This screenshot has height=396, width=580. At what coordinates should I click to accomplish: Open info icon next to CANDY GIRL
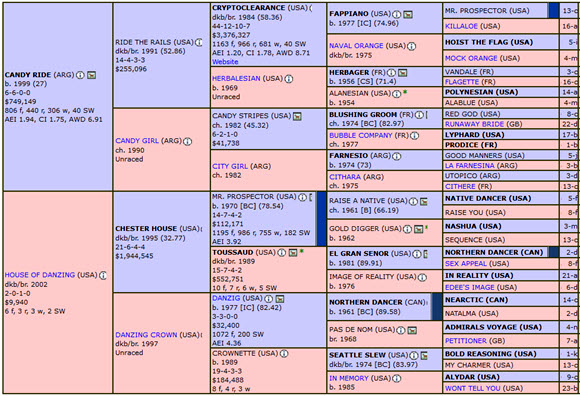click(188, 141)
